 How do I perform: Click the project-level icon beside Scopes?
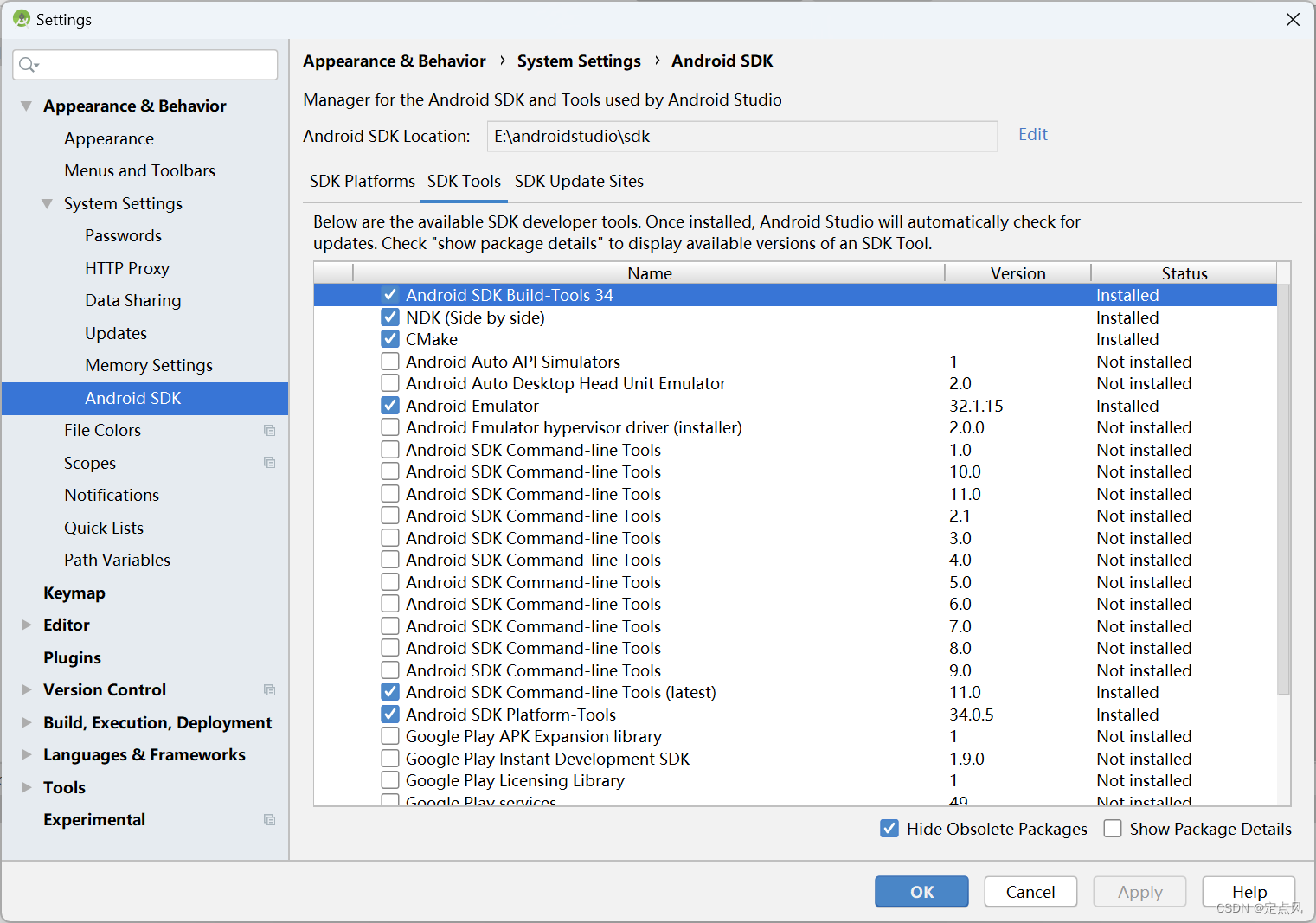tap(270, 463)
